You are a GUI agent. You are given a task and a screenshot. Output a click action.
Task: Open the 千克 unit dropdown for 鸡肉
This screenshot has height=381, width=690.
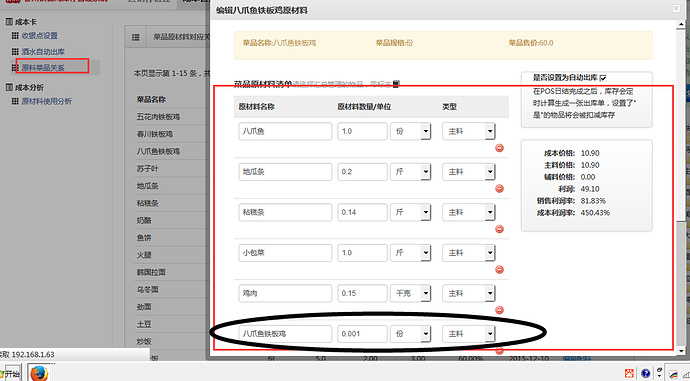pos(426,293)
